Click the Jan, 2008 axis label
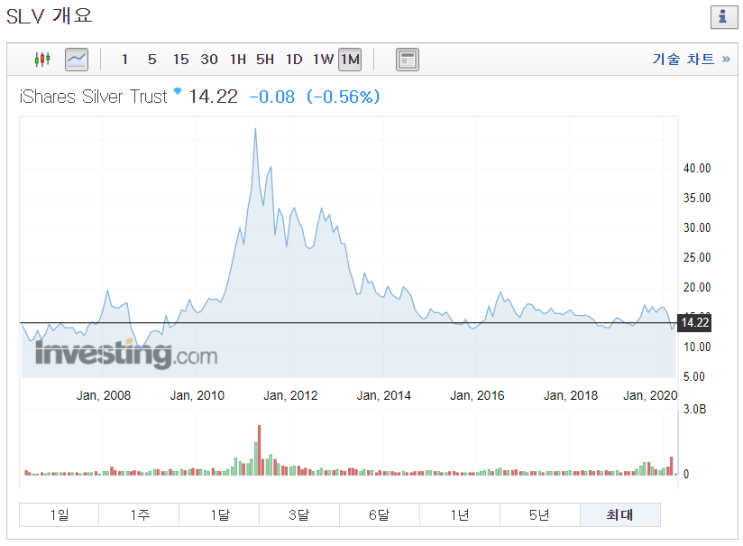This screenshot has height=546, width=743. [104, 395]
